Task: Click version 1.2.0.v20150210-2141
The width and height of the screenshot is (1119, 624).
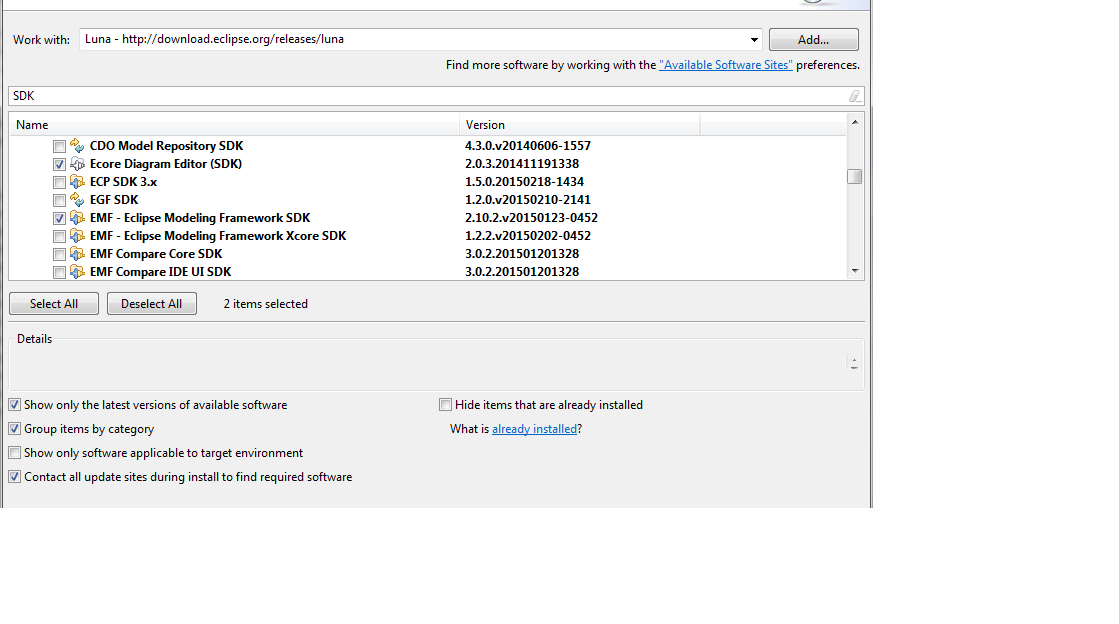Action: [528, 200]
